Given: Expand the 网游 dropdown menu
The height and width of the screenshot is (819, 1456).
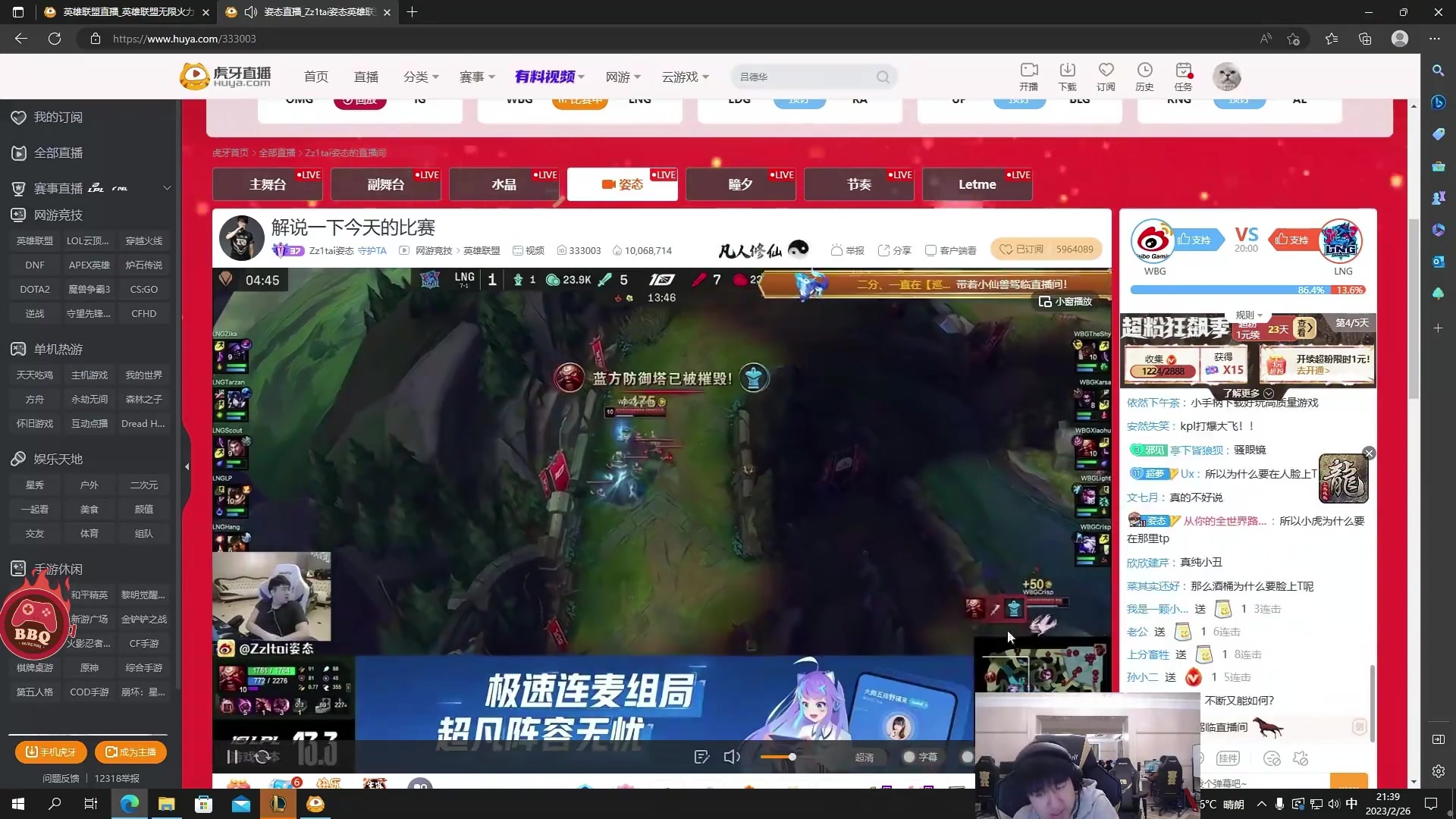Looking at the screenshot, I should (623, 77).
